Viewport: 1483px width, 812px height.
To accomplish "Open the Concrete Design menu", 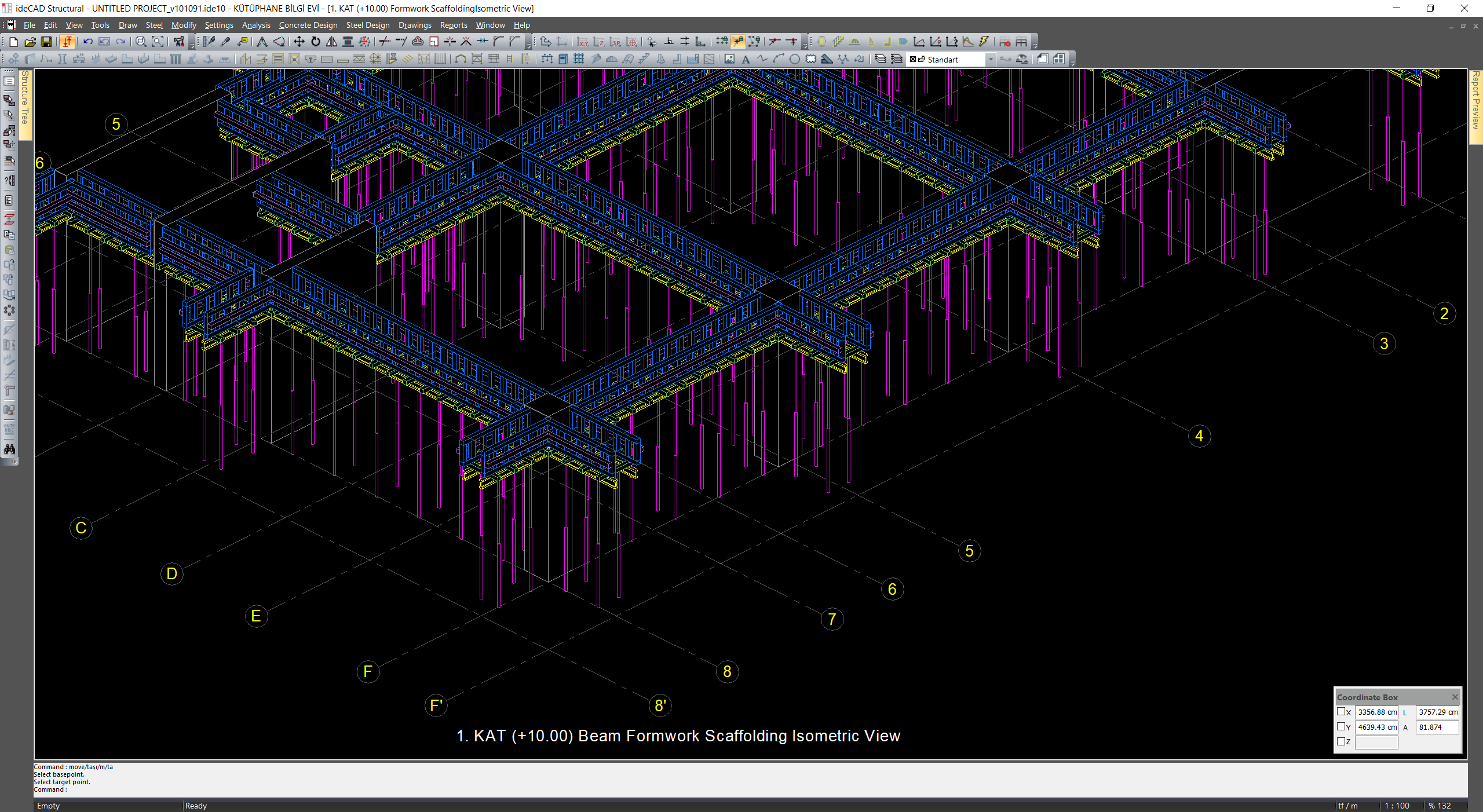I will (x=308, y=25).
